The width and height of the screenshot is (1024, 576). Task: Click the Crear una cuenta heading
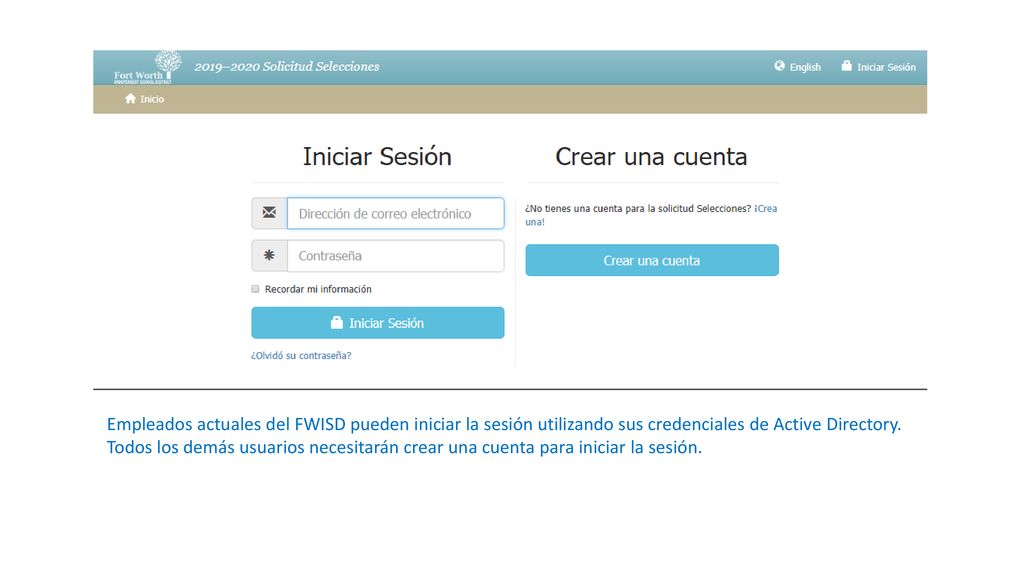click(651, 157)
